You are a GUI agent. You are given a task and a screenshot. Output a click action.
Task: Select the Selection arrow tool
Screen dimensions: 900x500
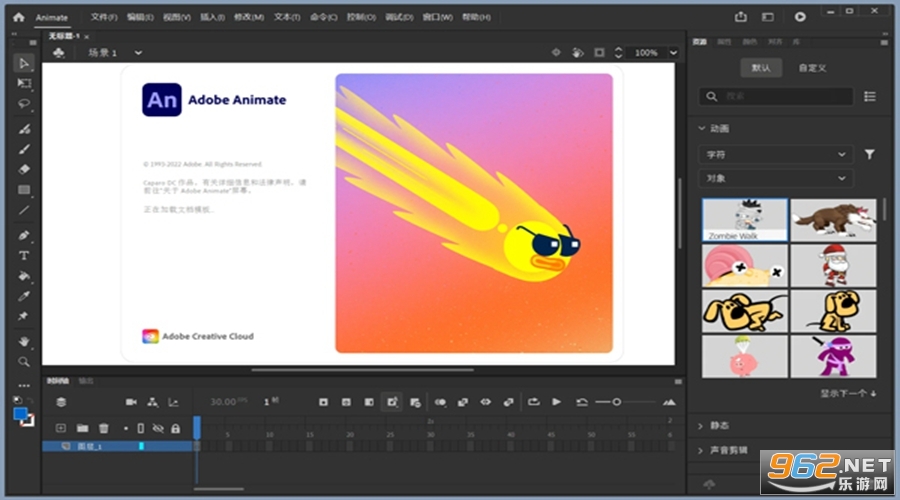(24, 63)
